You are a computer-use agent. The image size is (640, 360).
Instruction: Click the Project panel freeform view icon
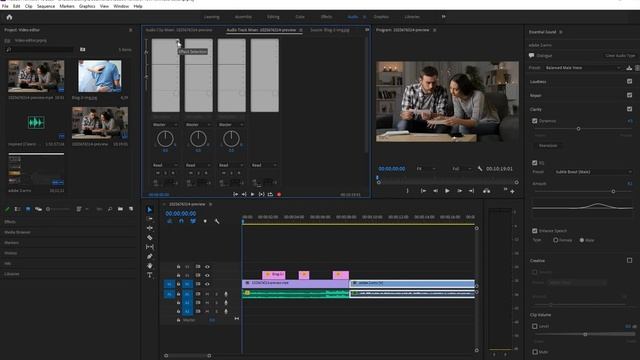coord(38,209)
